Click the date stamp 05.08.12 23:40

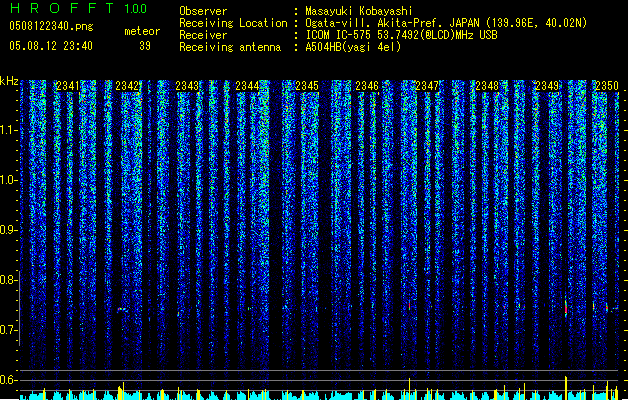(51, 46)
